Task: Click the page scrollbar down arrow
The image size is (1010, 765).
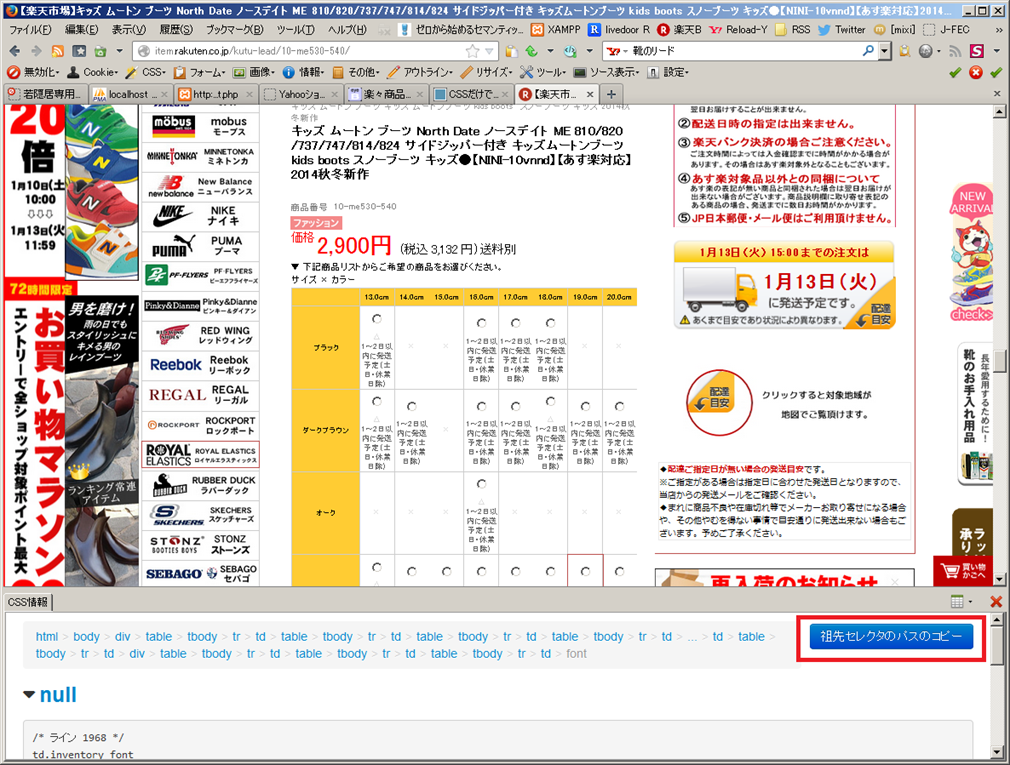Action: 1000,580
